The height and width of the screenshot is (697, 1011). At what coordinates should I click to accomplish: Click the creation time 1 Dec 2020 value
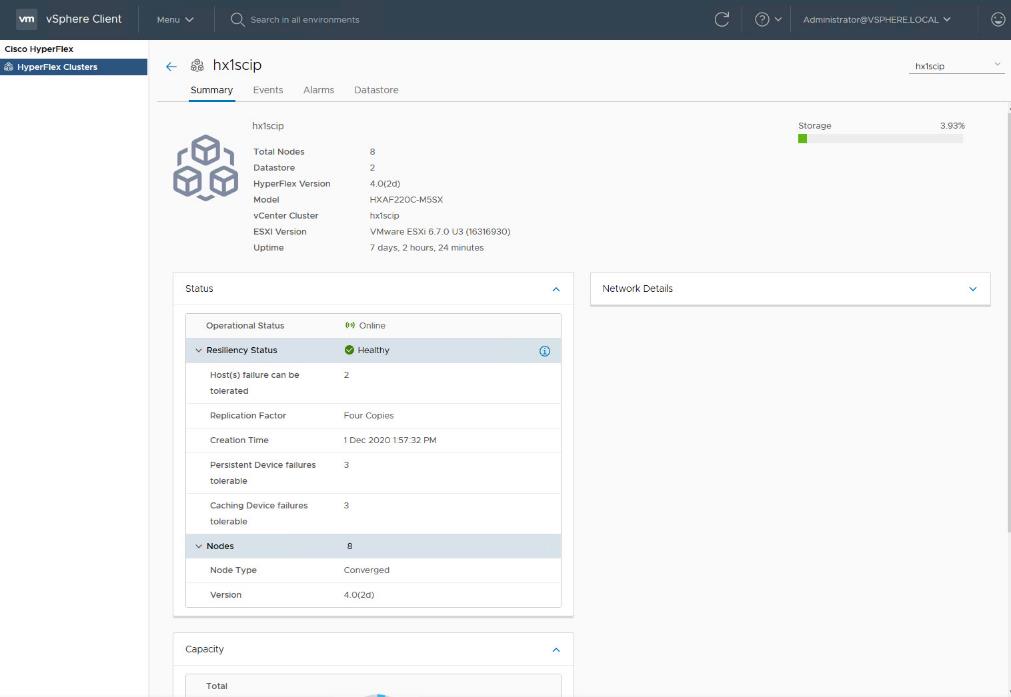[x=390, y=440]
